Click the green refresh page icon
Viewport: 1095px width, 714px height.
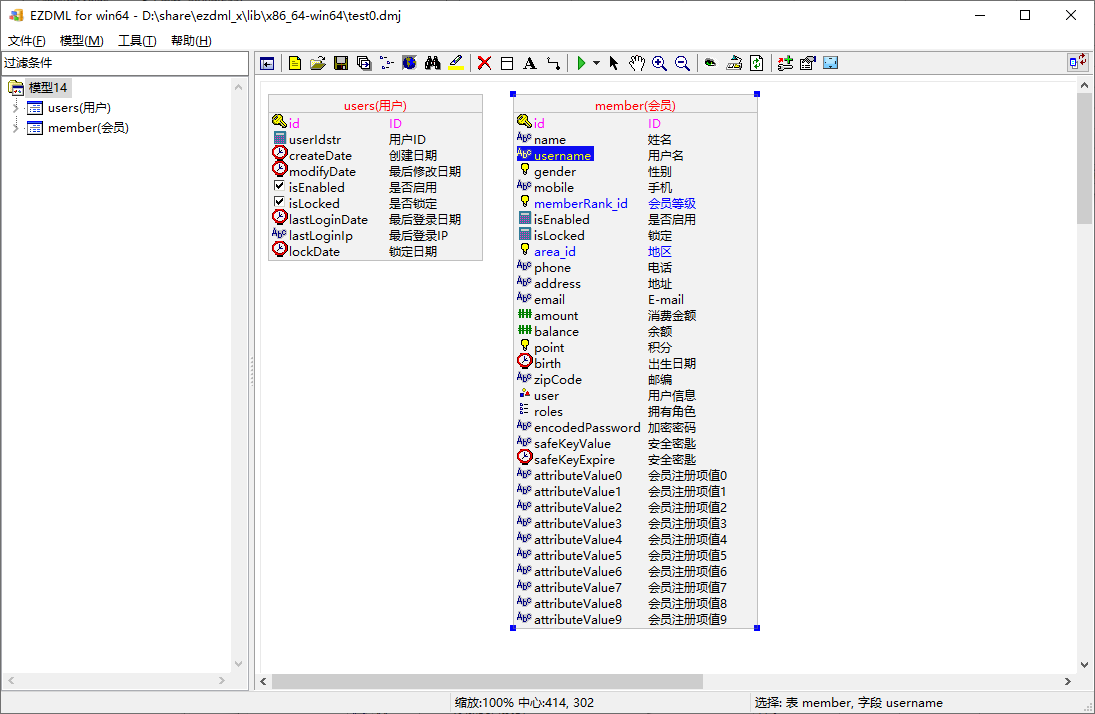tap(757, 64)
